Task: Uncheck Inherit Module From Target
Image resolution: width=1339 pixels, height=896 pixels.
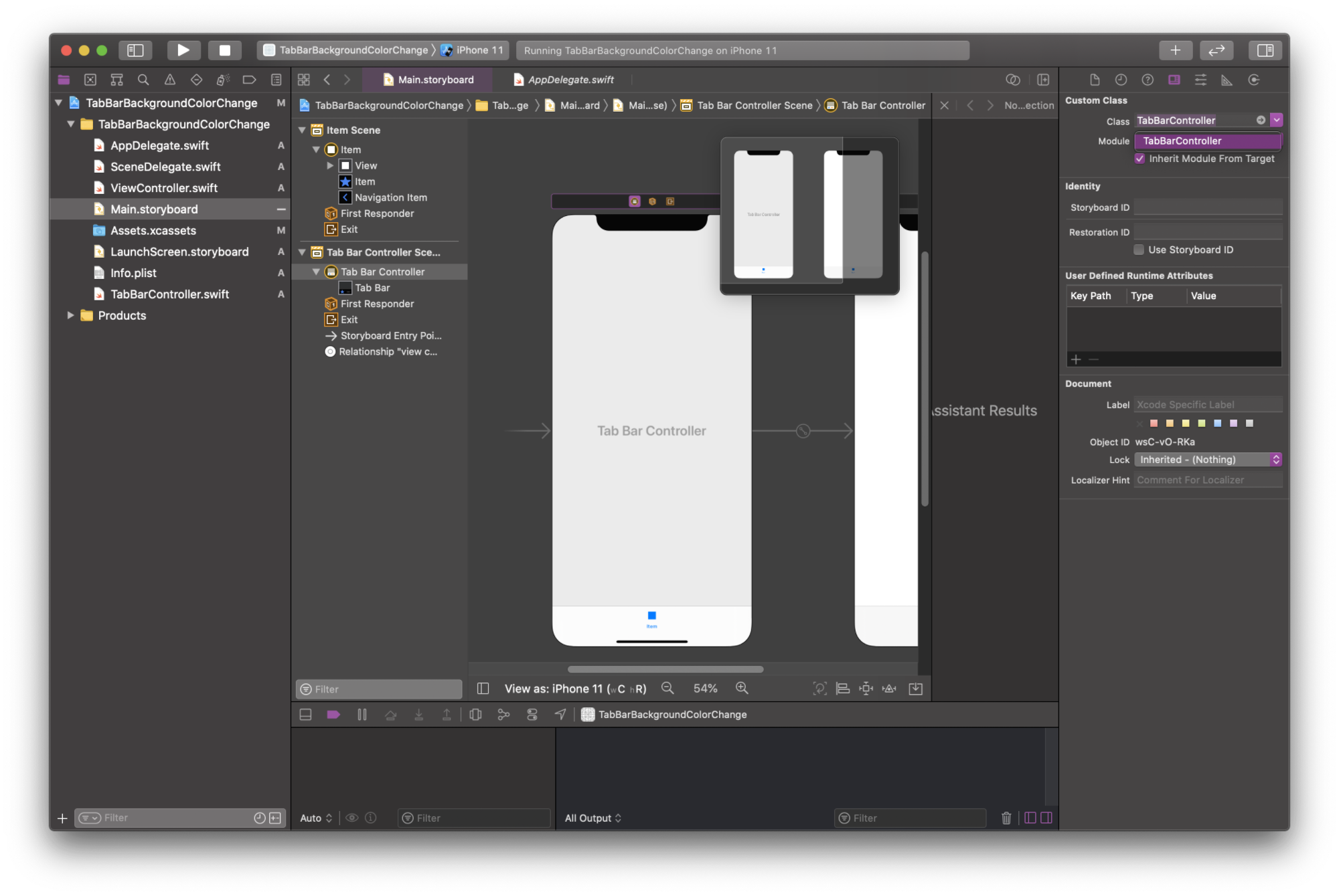Action: coord(1139,159)
